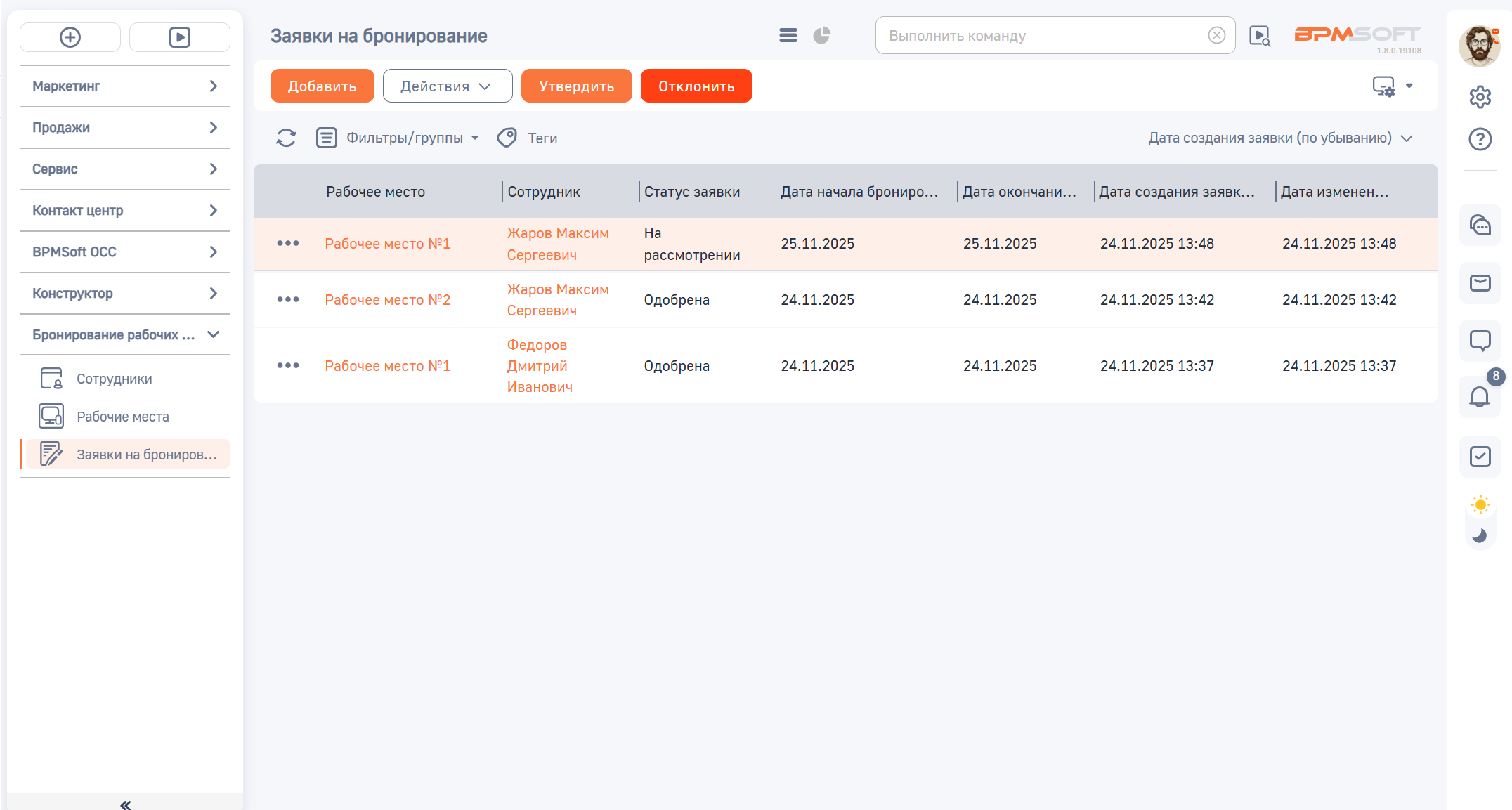
Task: Switch to analytics pie chart view
Action: [821, 35]
